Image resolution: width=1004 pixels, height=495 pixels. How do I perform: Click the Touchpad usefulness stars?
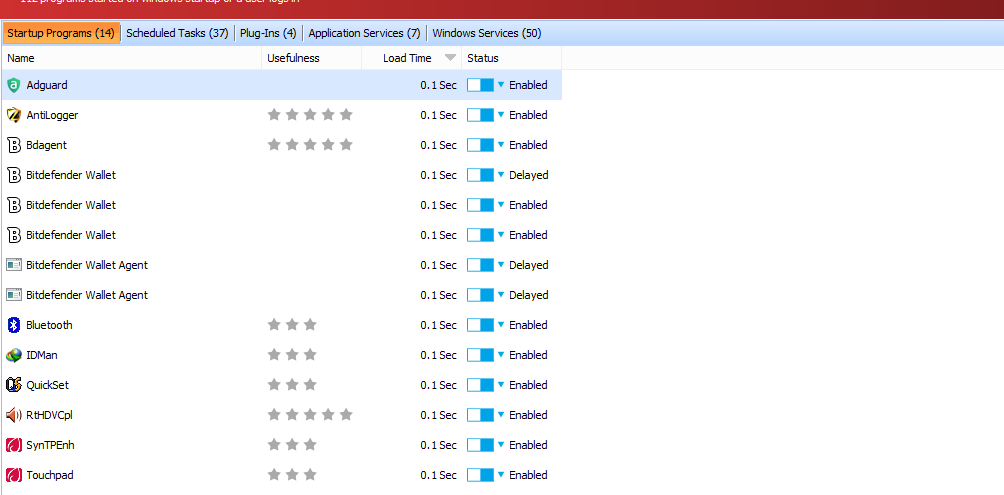pos(292,475)
